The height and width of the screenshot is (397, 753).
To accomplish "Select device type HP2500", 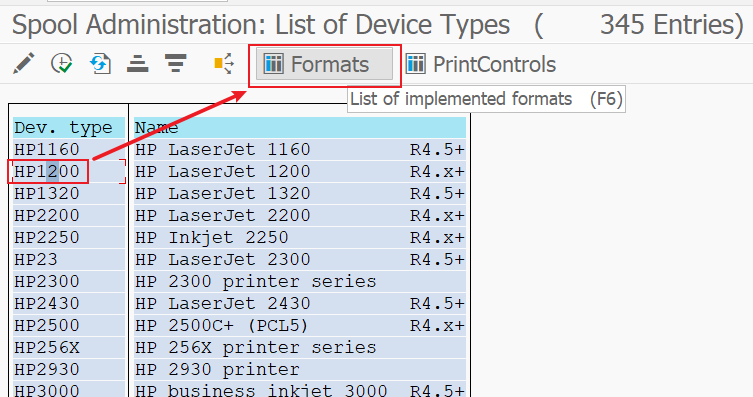I will [x=47, y=326].
